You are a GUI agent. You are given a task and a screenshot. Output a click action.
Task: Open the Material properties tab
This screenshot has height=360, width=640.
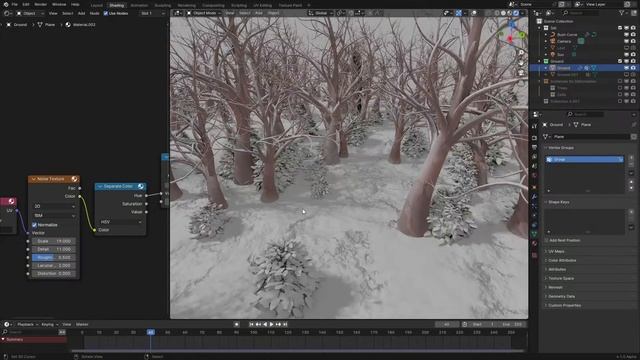pos(534,244)
